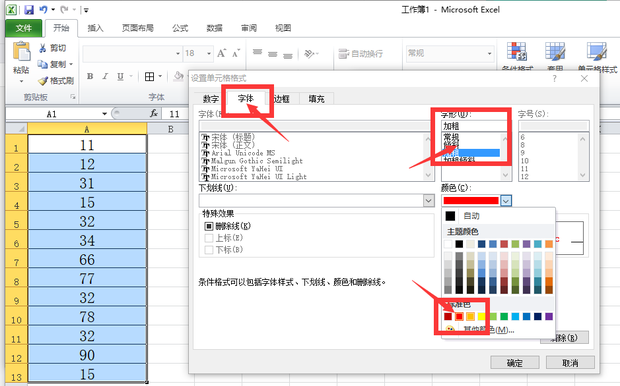Click the Copy (复制) icon
This screenshot has width=620, height=386.
(x=43, y=64)
